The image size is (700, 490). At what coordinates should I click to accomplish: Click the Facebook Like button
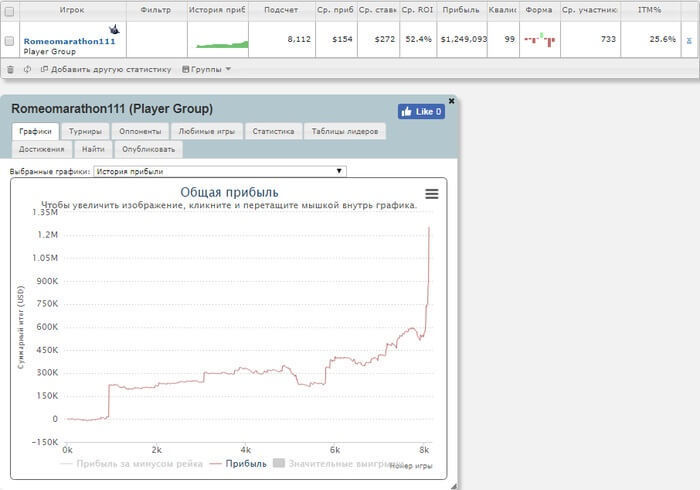click(x=421, y=112)
